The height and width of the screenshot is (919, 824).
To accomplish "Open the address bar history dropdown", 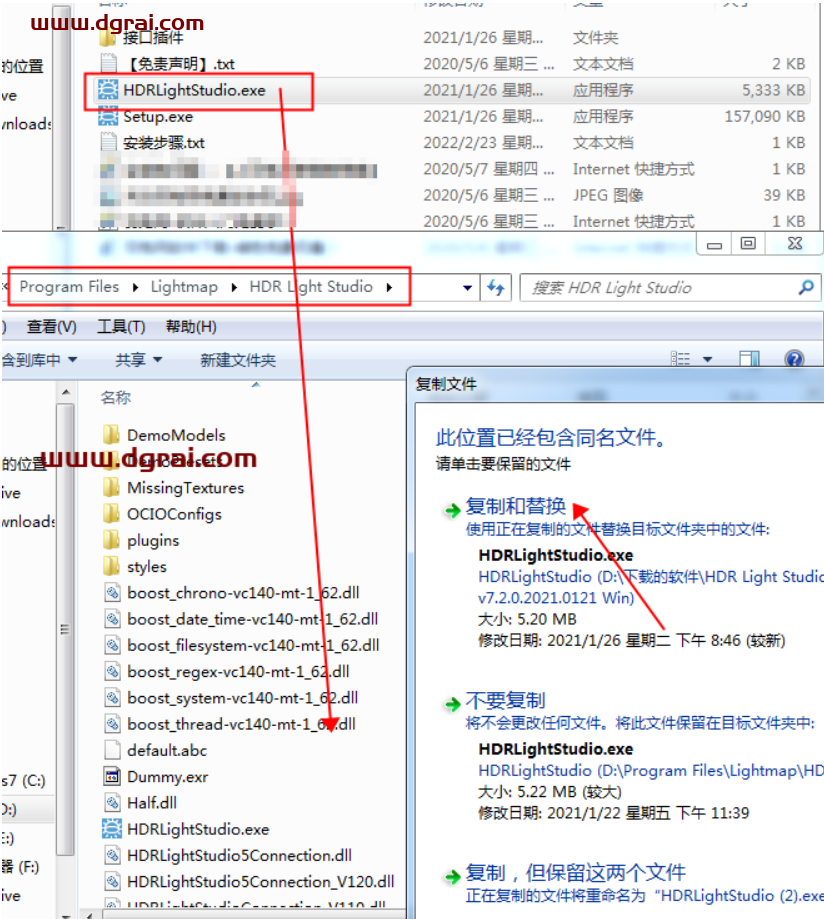I will (467, 288).
